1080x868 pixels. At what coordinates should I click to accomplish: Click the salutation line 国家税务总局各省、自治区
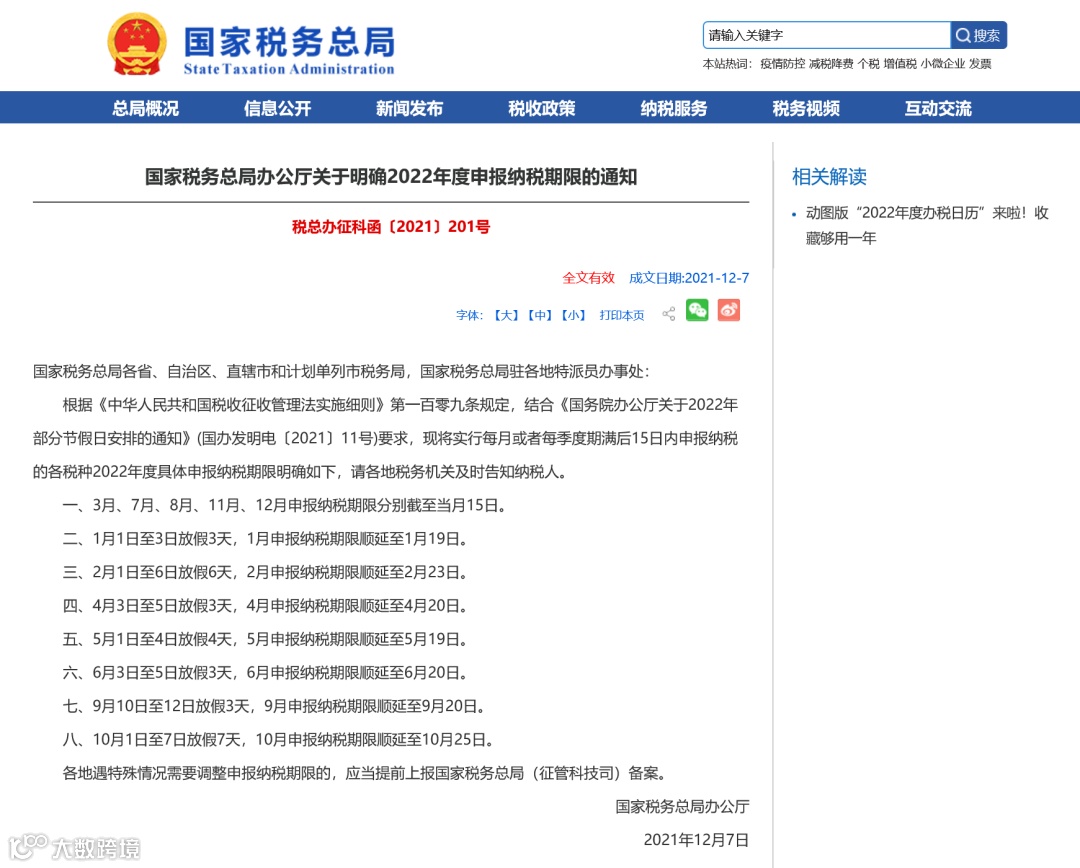(341, 372)
